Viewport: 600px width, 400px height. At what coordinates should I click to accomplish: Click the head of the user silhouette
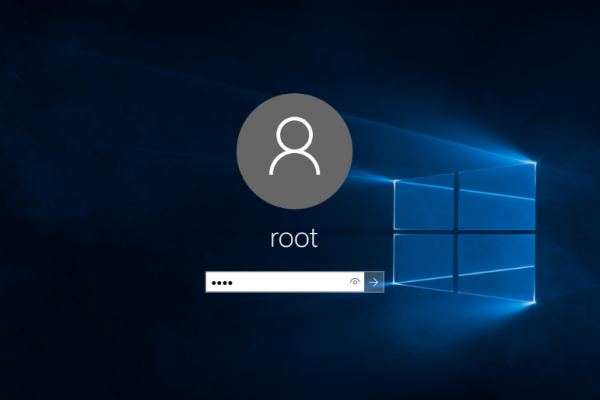pyautogui.click(x=294, y=133)
